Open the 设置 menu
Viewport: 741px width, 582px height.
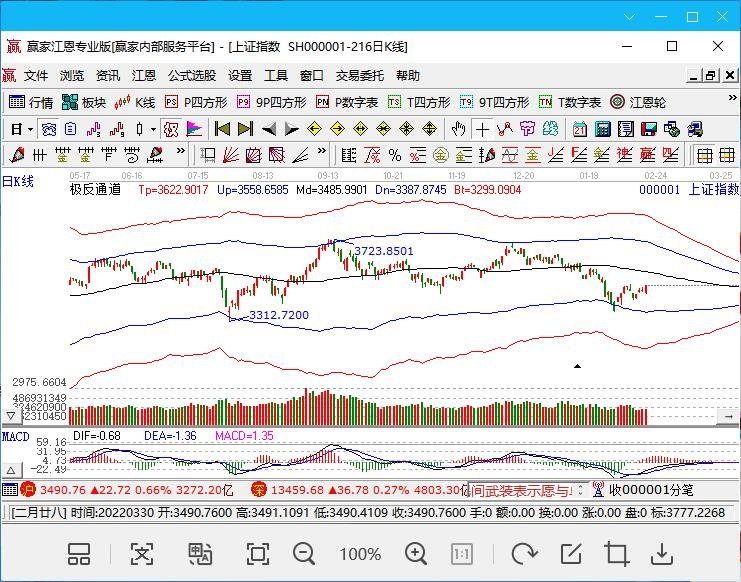click(x=240, y=76)
